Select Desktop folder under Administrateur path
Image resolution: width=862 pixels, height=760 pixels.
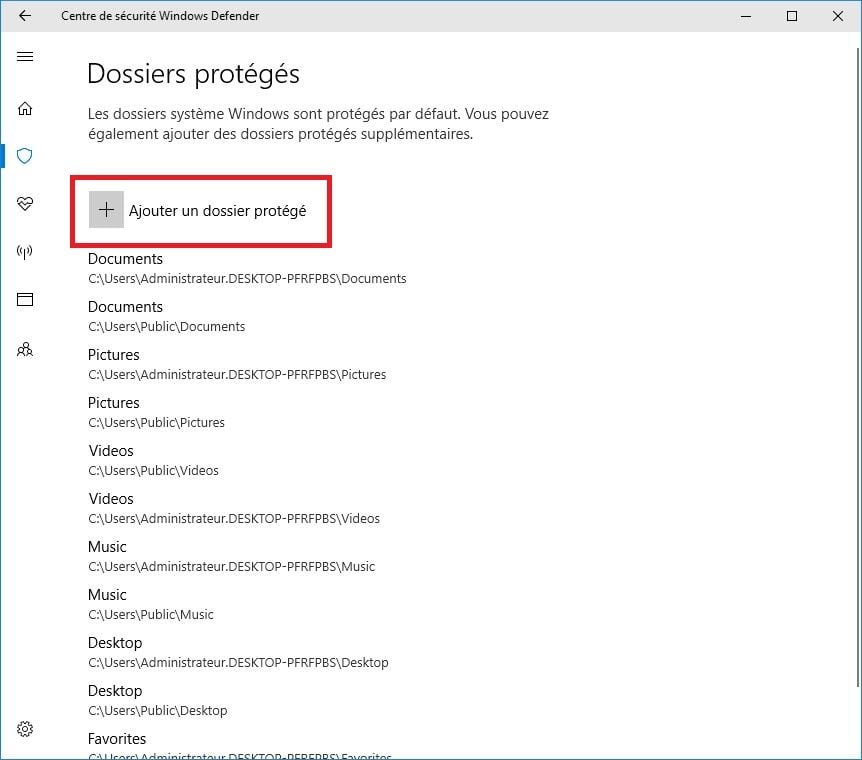click(238, 652)
